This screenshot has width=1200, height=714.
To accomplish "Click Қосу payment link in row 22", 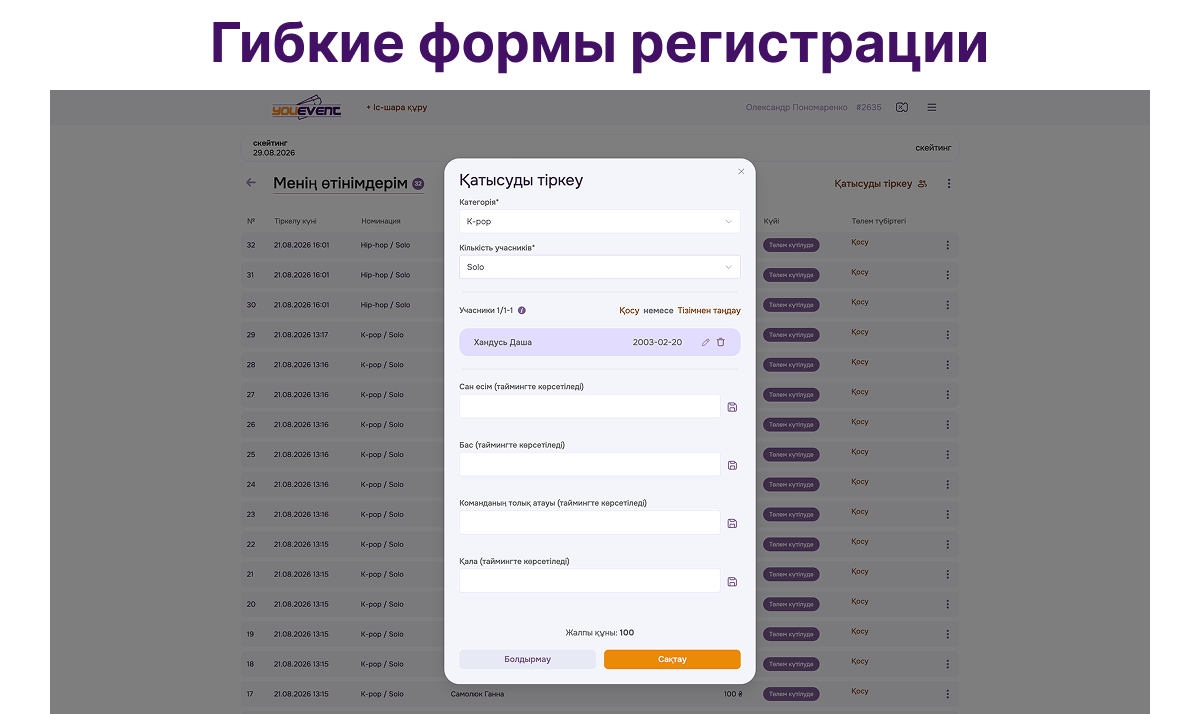I will point(860,543).
